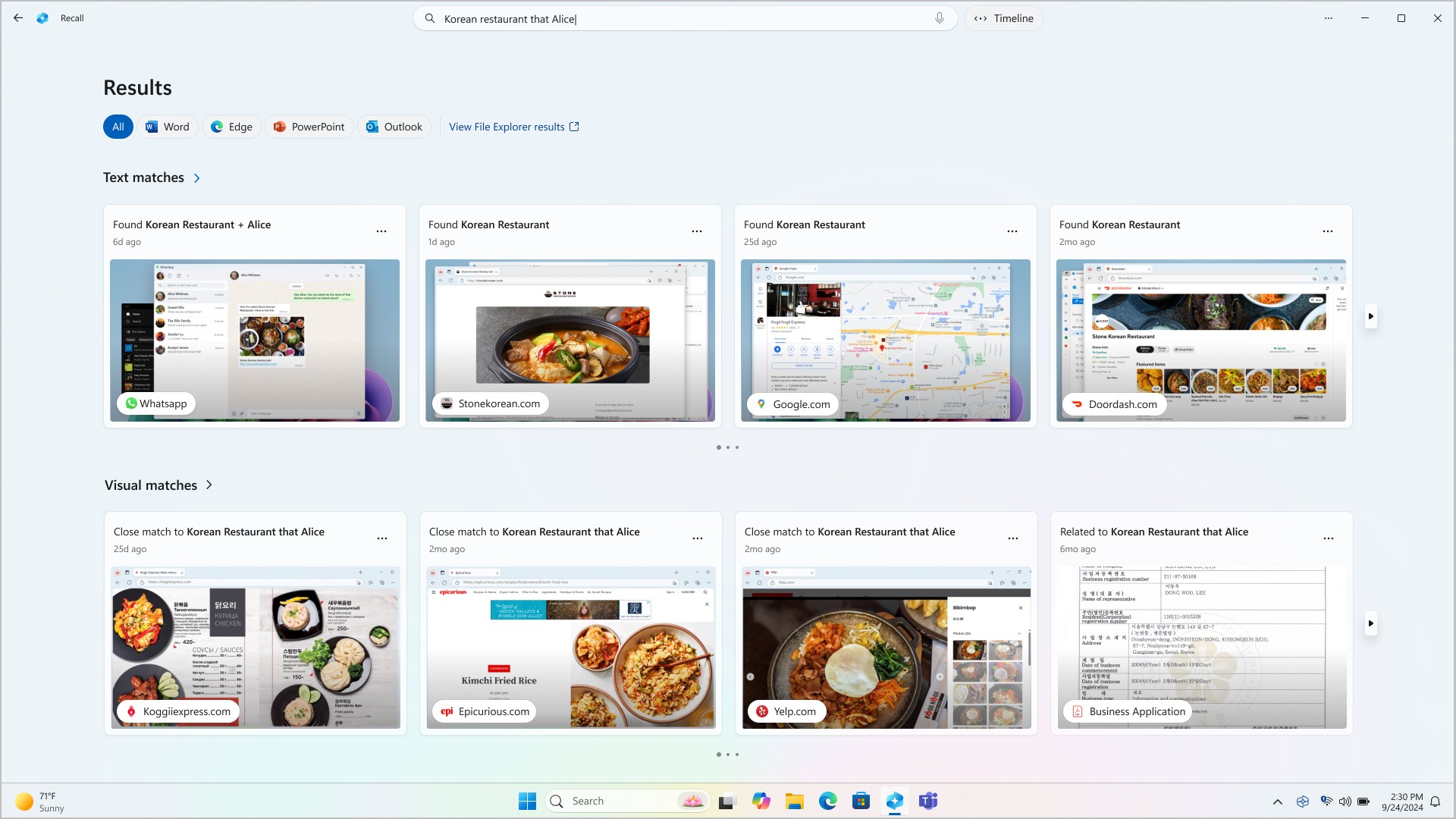Click the Recall app icon in titlebar
The width and height of the screenshot is (1456, 819).
coord(43,18)
